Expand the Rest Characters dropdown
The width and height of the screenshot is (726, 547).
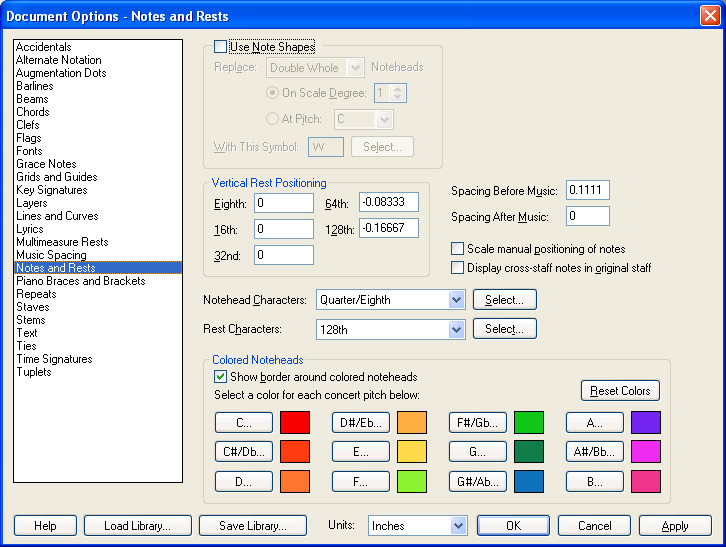[457, 329]
